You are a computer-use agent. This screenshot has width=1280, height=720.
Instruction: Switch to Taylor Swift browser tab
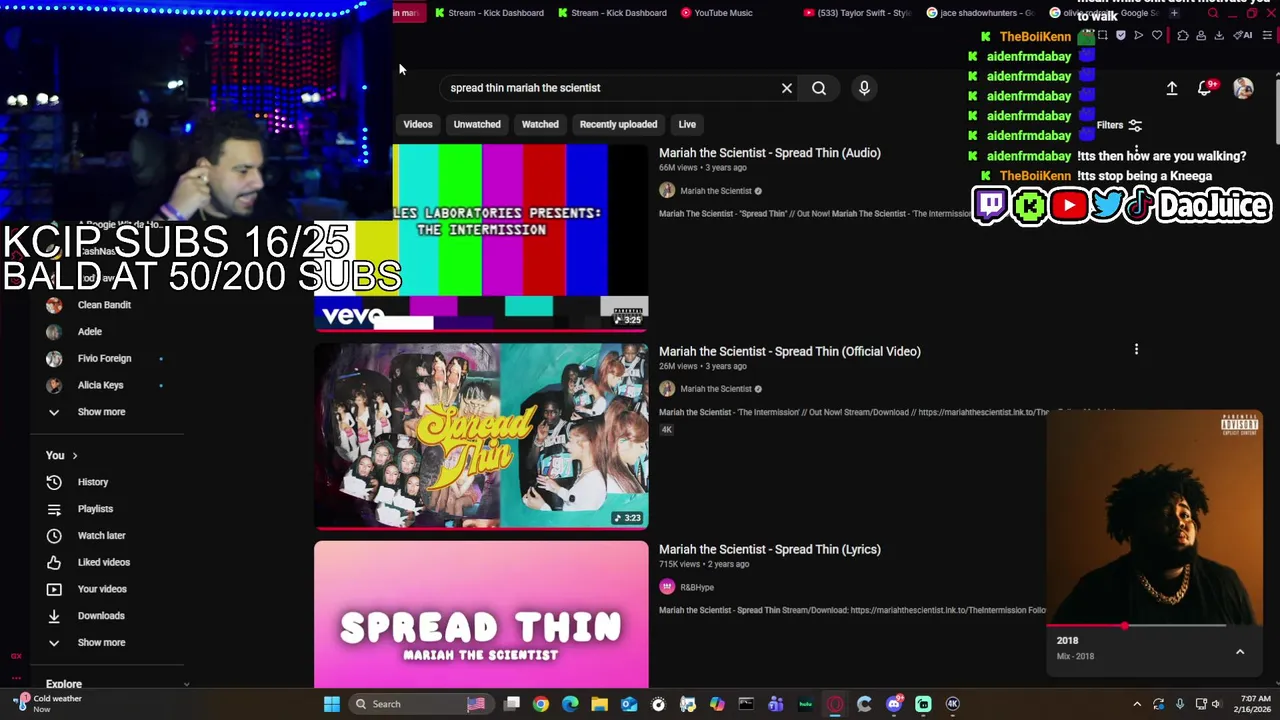click(857, 13)
